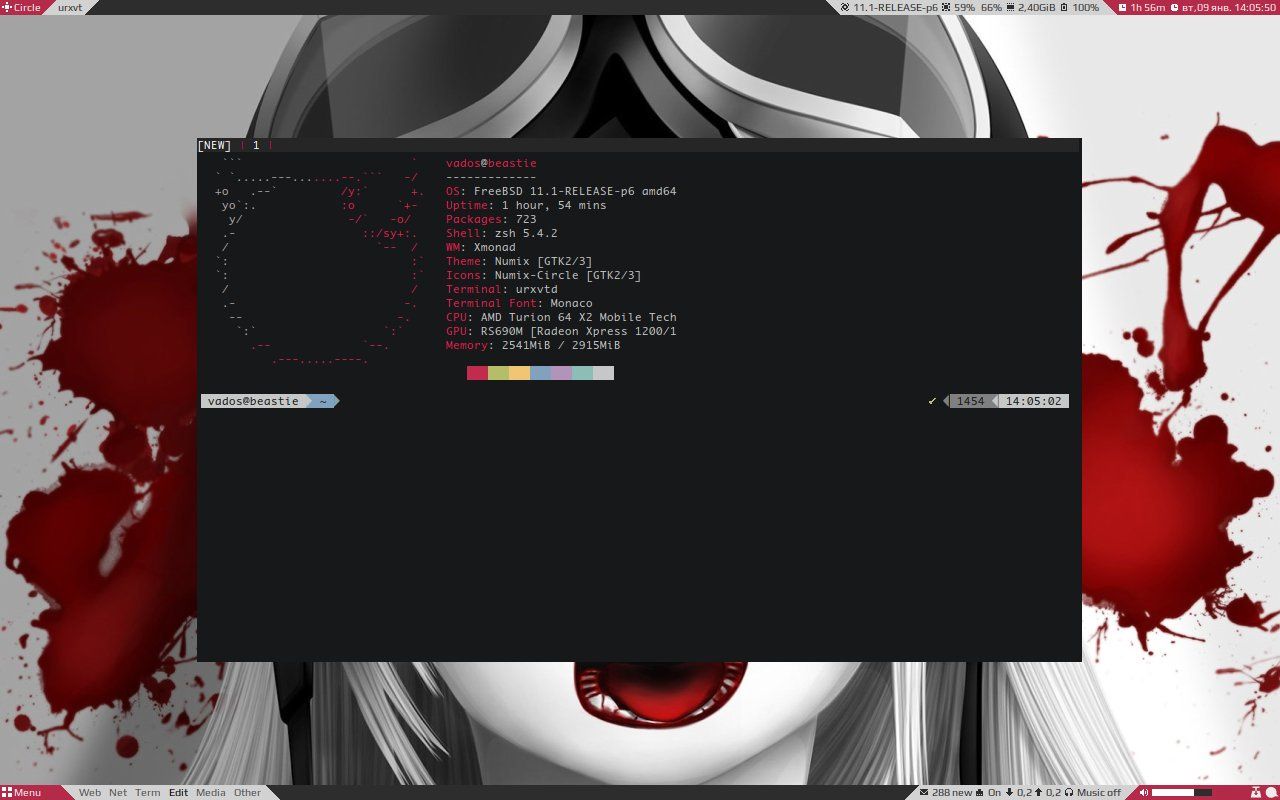Click the 66% usage value
Image resolution: width=1280 pixels, height=800 pixels.
(991, 7)
